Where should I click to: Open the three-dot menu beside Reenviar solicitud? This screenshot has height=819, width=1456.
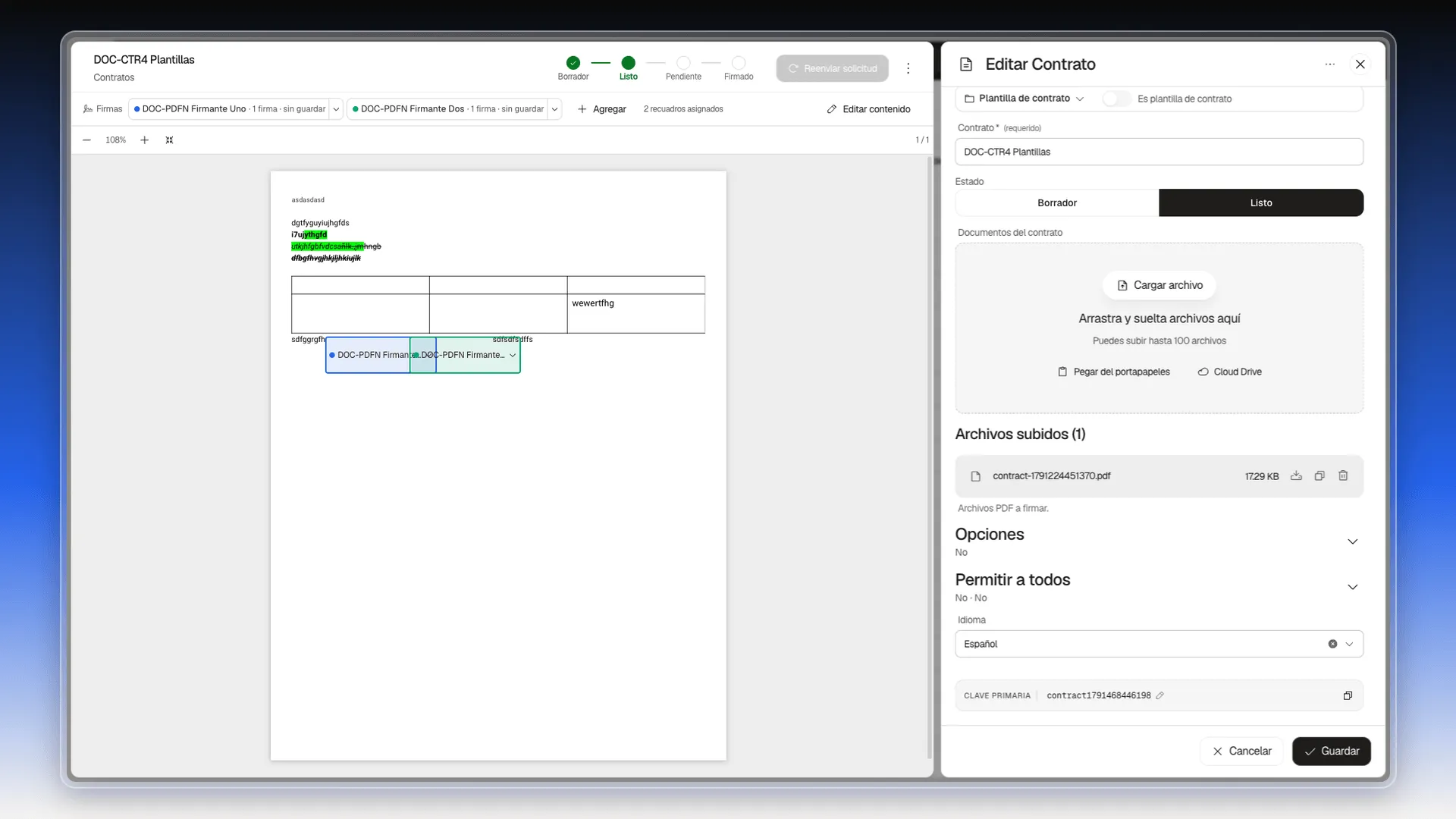(x=908, y=68)
